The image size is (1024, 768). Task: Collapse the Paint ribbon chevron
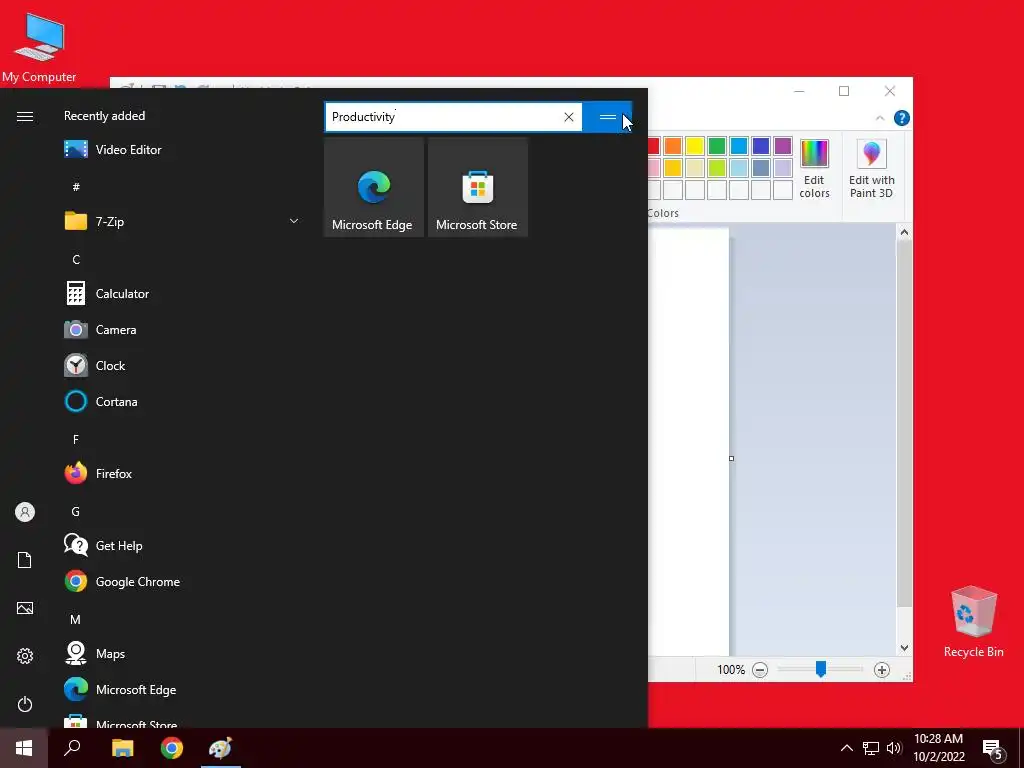coord(880,118)
